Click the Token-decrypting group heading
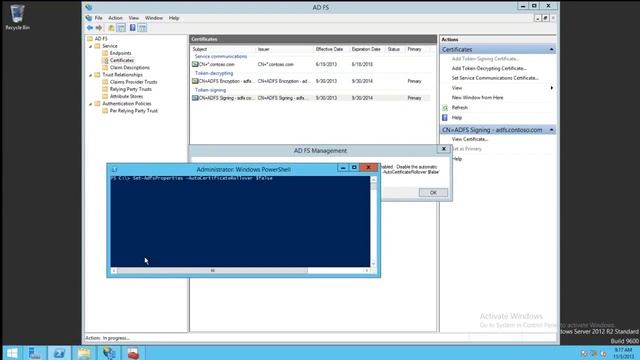Image resolution: width=640 pixels, height=360 pixels. (x=214, y=73)
